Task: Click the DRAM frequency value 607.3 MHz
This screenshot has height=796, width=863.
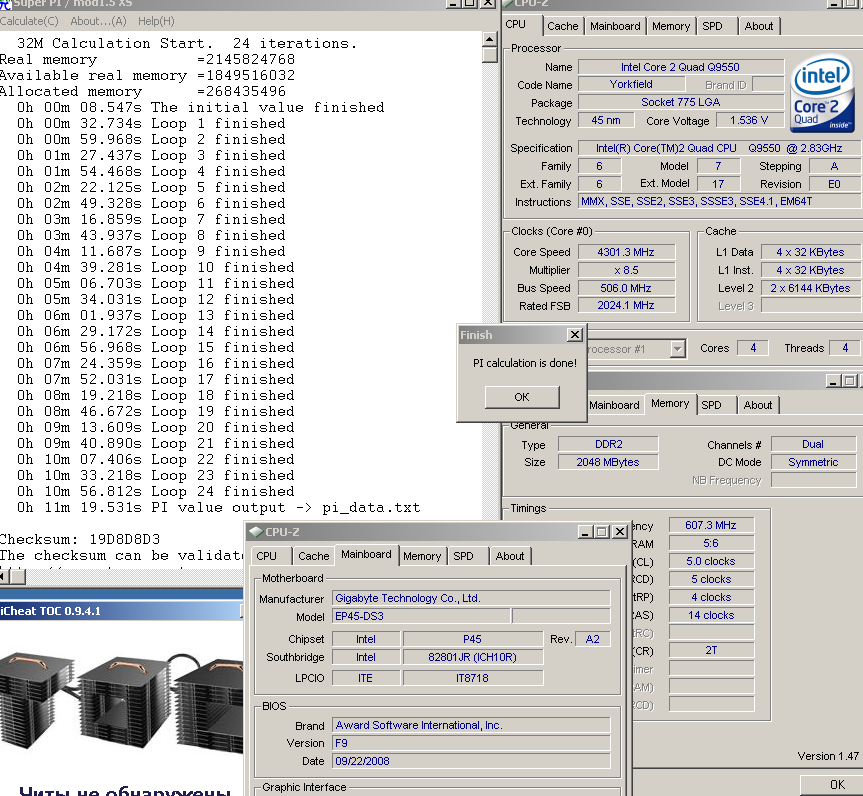Action: (711, 525)
